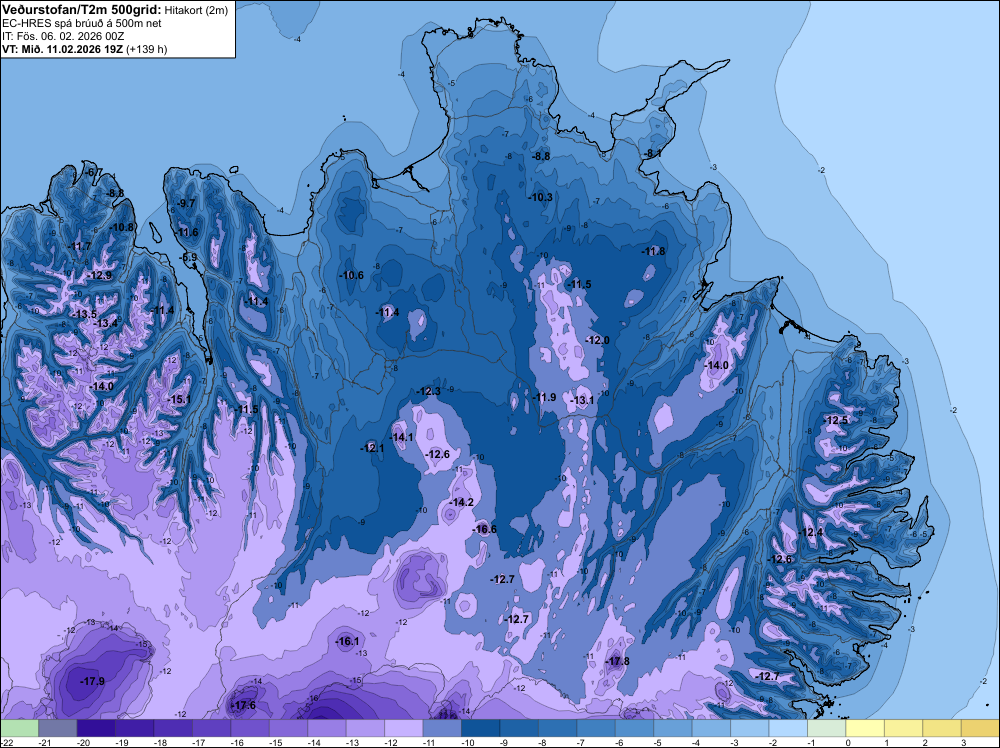Pick the -6 medium blue legend swatch
This screenshot has width=1000, height=748.
tap(635, 728)
